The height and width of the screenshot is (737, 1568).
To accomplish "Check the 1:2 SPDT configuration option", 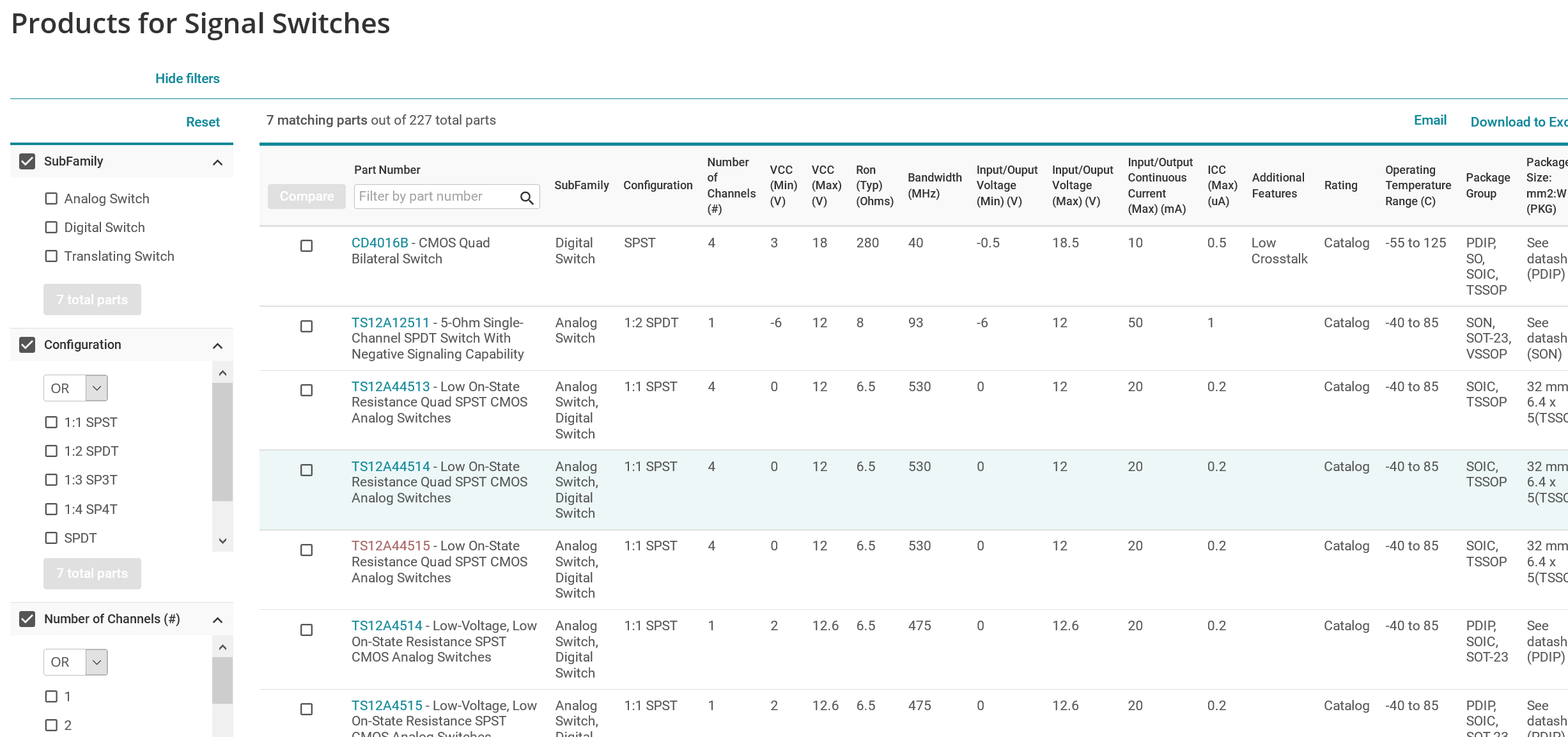I will tap(51, 451).
